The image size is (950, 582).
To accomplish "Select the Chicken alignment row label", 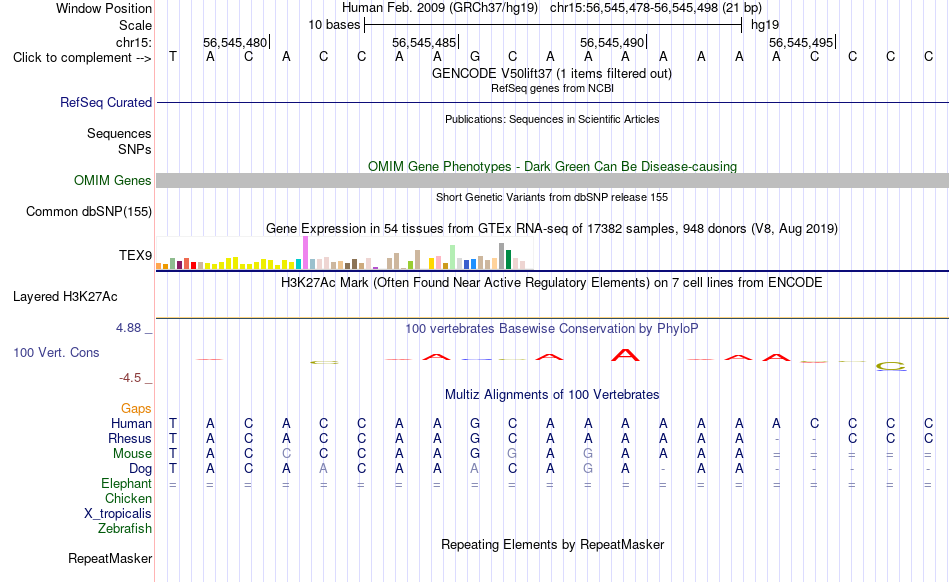I will coord(128,498).
